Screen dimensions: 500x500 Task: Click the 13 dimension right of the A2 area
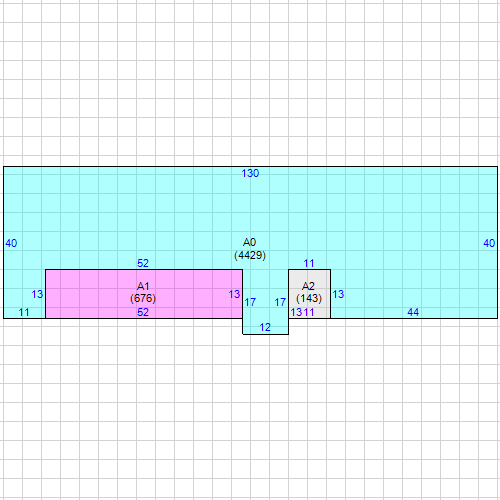[338, 294]
